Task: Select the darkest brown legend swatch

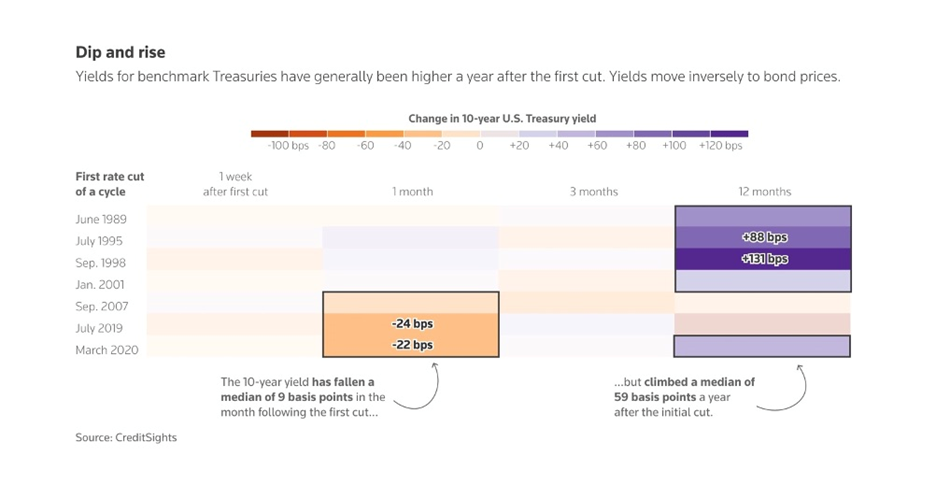Action: (x=270, y=133)
